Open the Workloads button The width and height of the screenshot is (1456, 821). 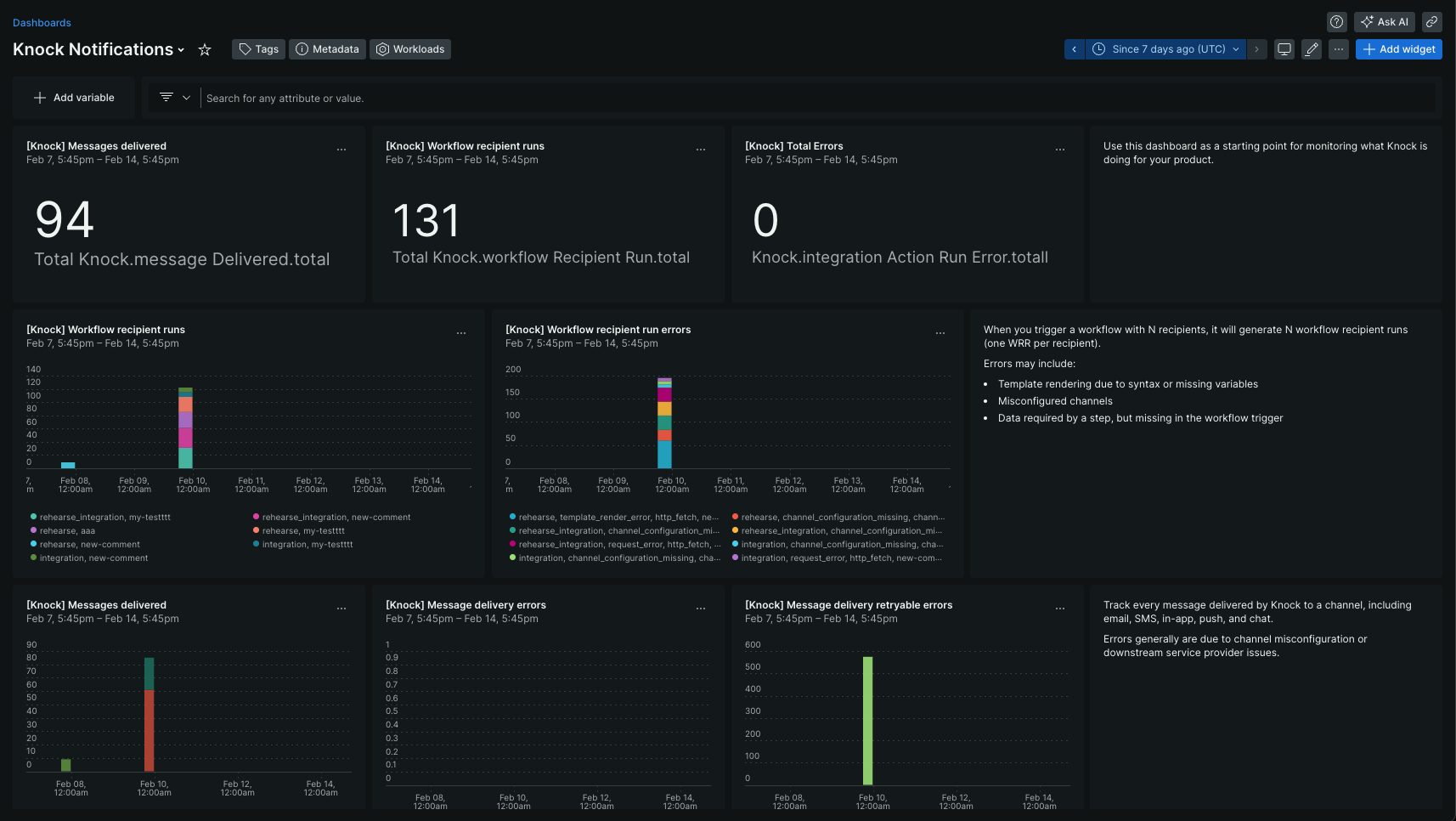(x=410, y=49)
